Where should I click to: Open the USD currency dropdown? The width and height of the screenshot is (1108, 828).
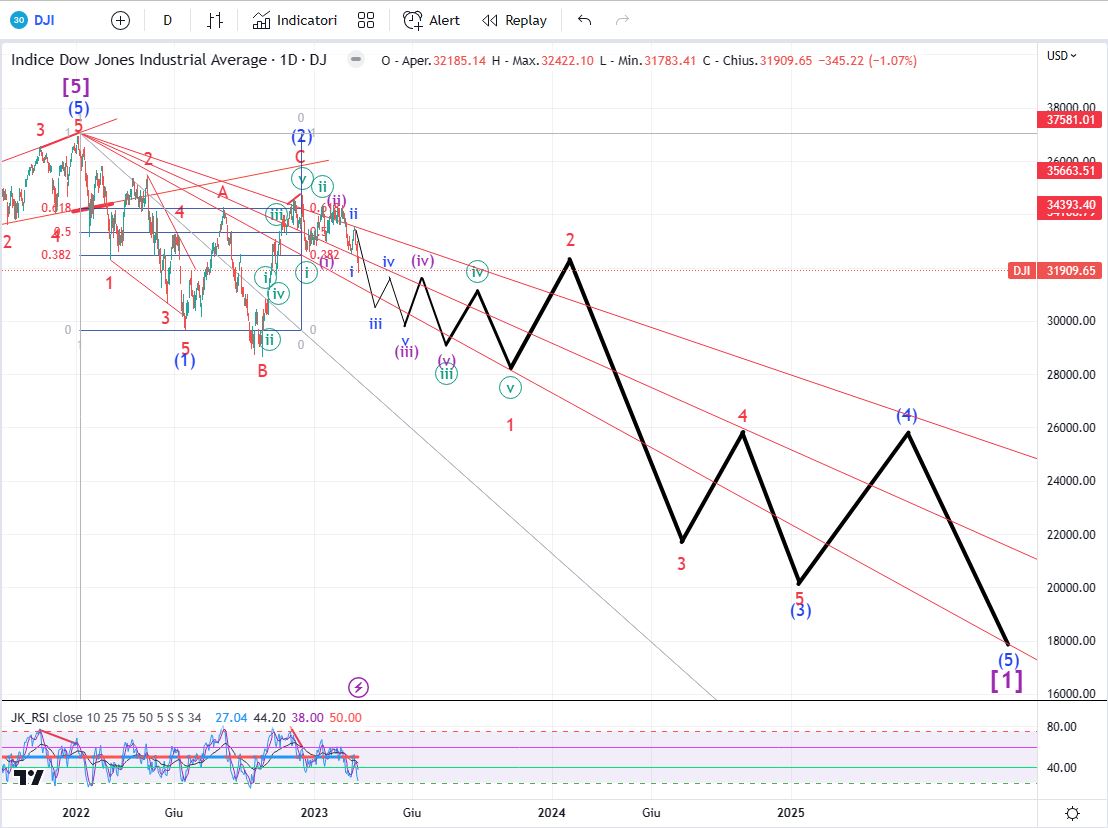(x=1061, y=55)
